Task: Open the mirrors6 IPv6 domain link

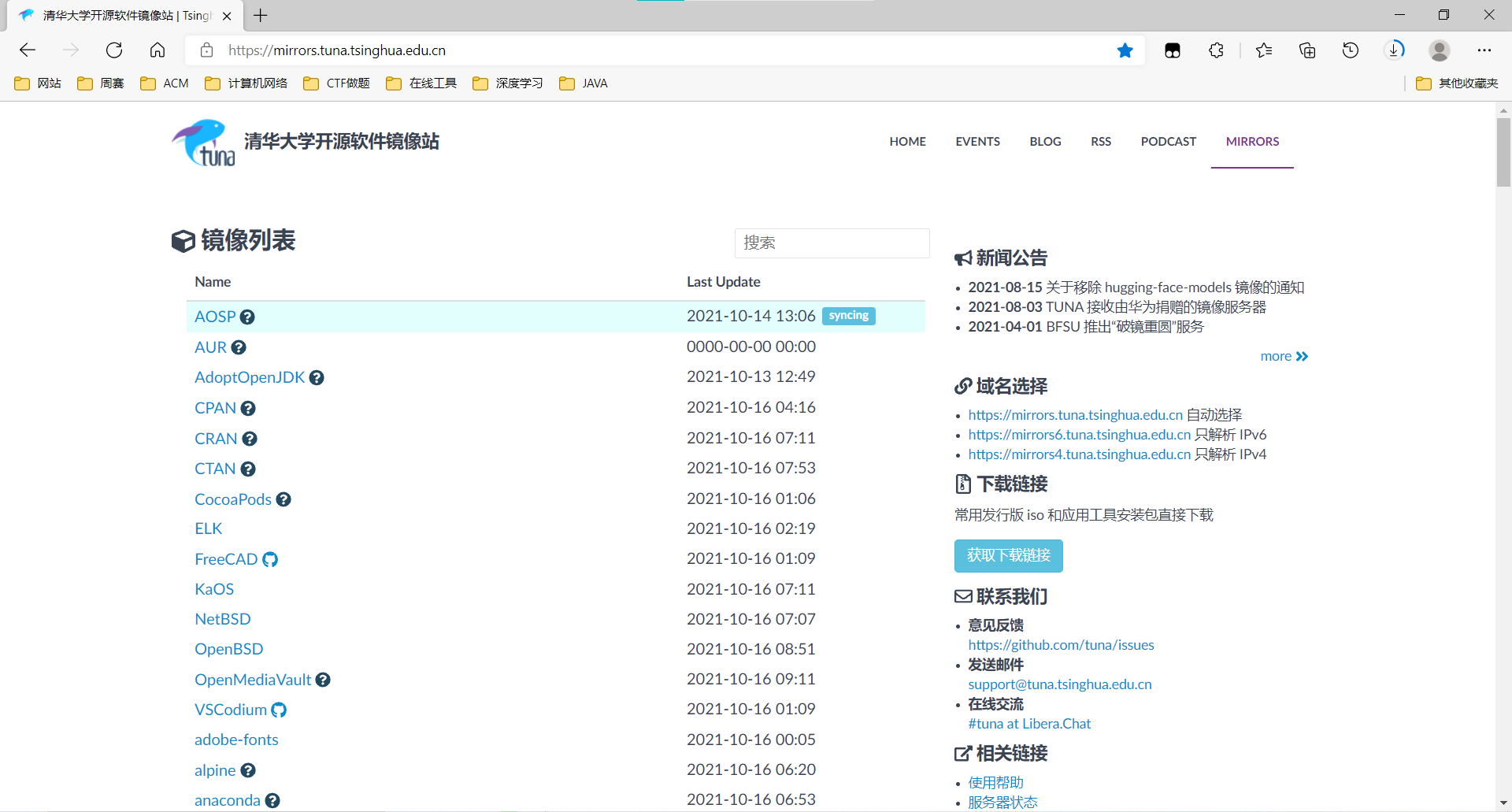Action: (1080, 435)
